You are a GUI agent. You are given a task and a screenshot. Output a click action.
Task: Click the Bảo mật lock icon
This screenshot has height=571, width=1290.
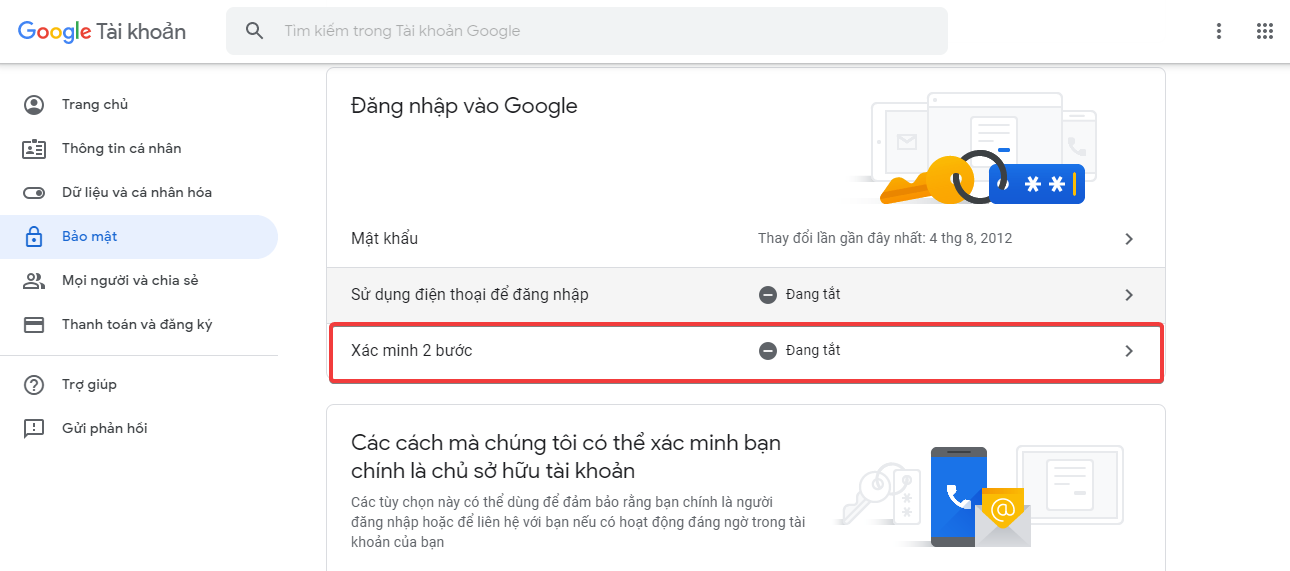click(x=34, y=237)
